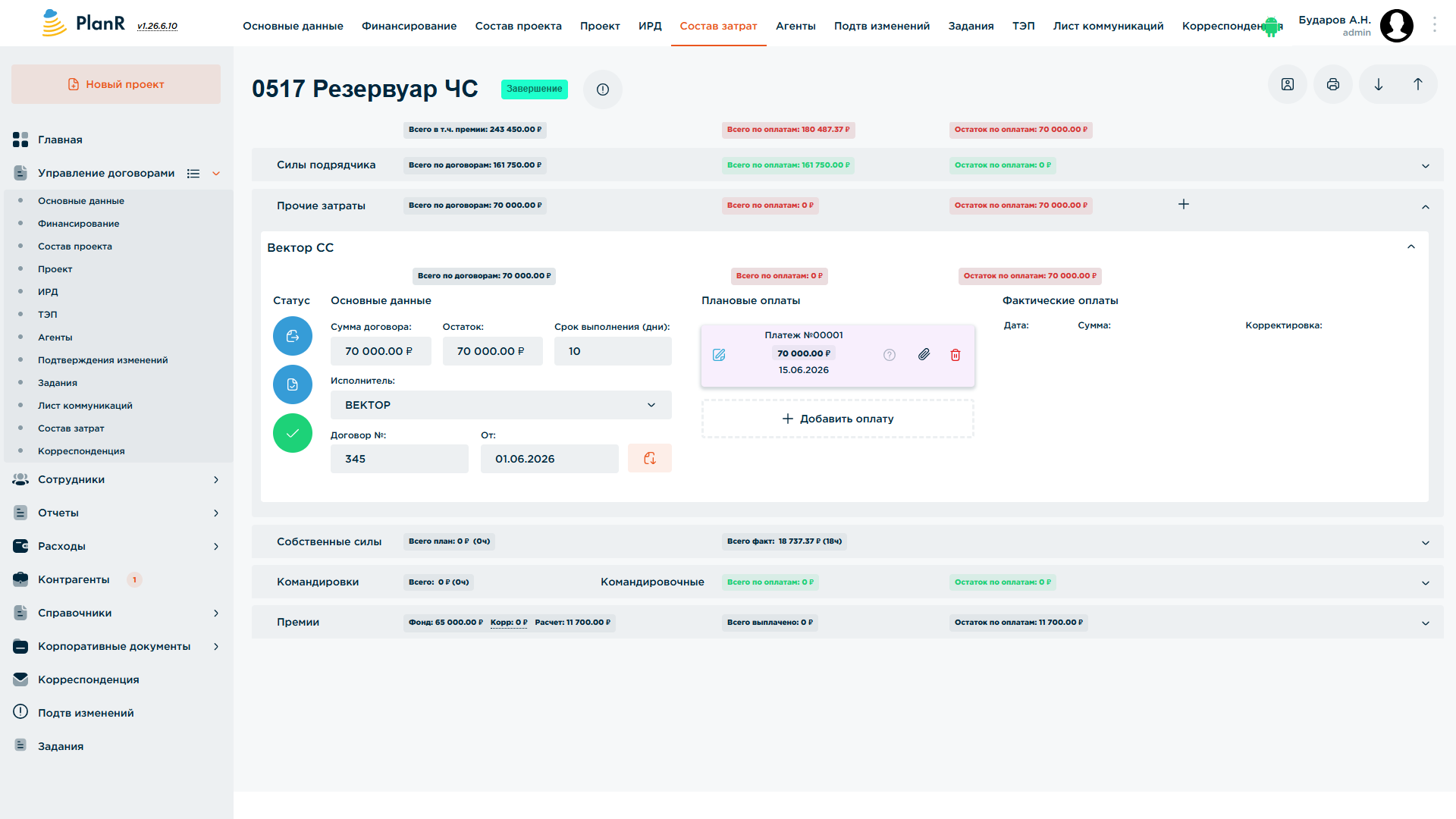Click the green checkmark status circle

[x=293, y=433]
